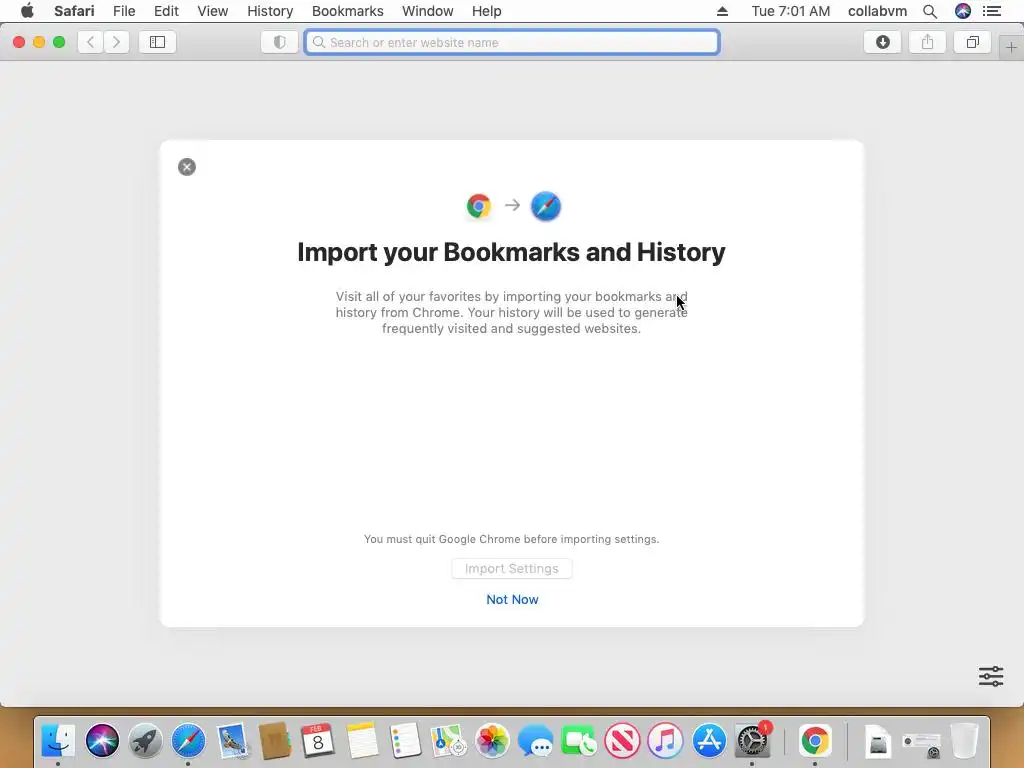Open the History menu
Viewport: 1024px width, 768px height.
click(270, 11)
